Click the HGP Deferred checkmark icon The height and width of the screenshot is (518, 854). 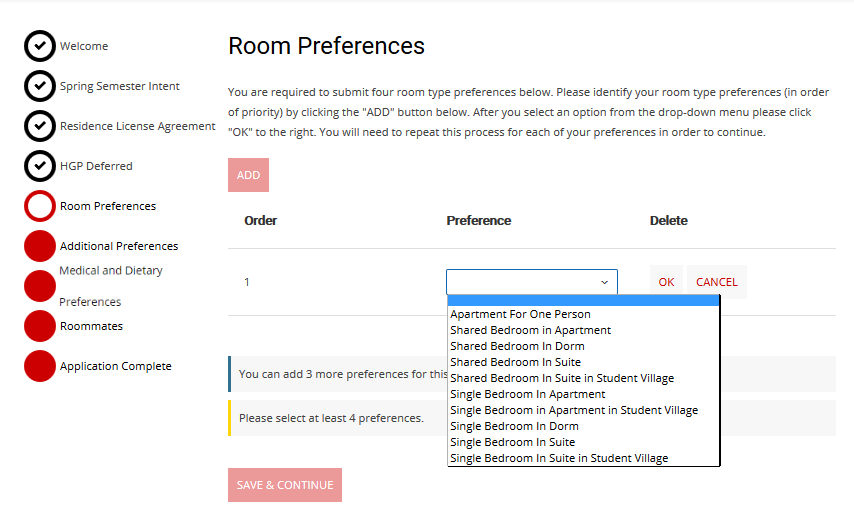(x=39, y=166)
